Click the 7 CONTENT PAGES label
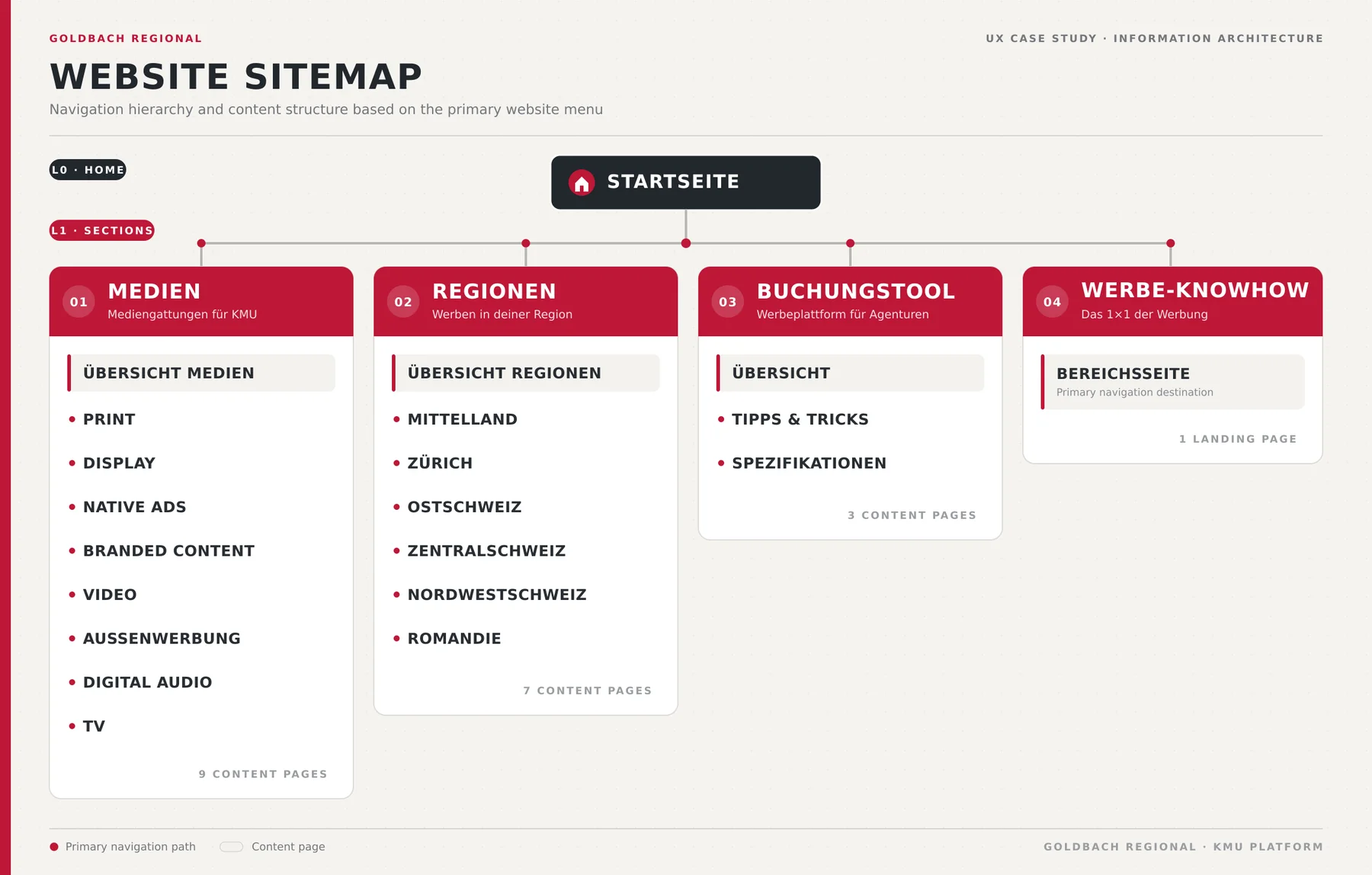Screen dimensions: 1372x875 (x=588, y=691)
